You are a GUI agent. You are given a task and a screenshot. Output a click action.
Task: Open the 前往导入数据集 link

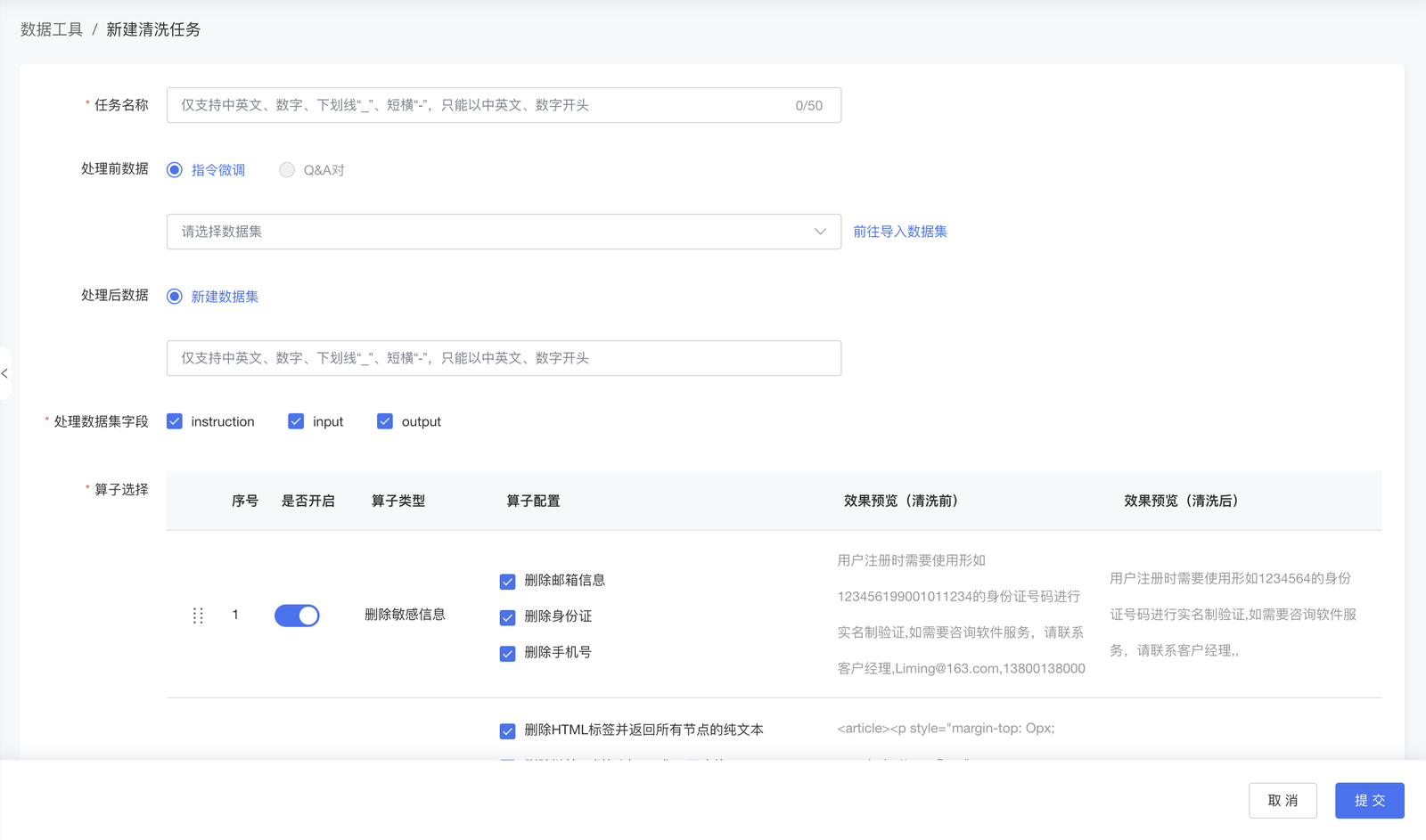[x=900, y=232]
